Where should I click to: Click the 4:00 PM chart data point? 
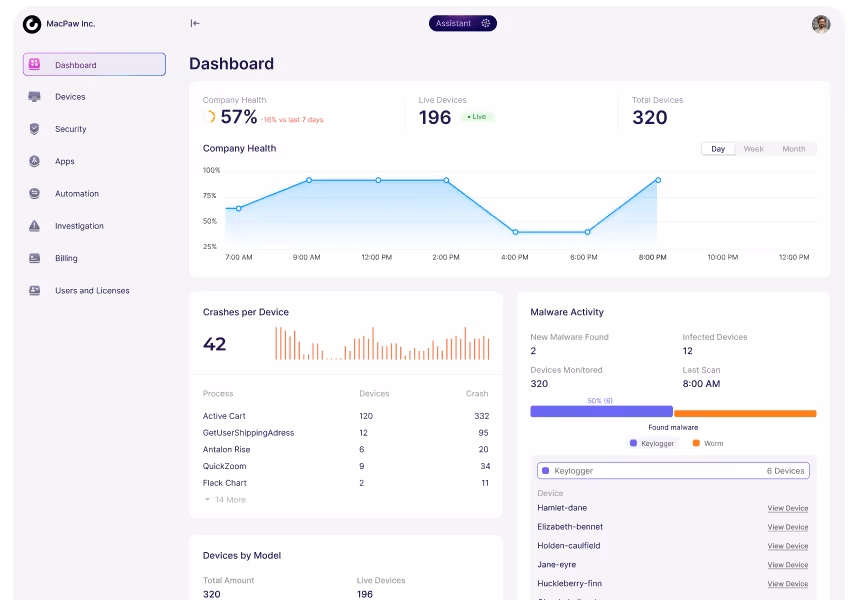click(515, 232)
